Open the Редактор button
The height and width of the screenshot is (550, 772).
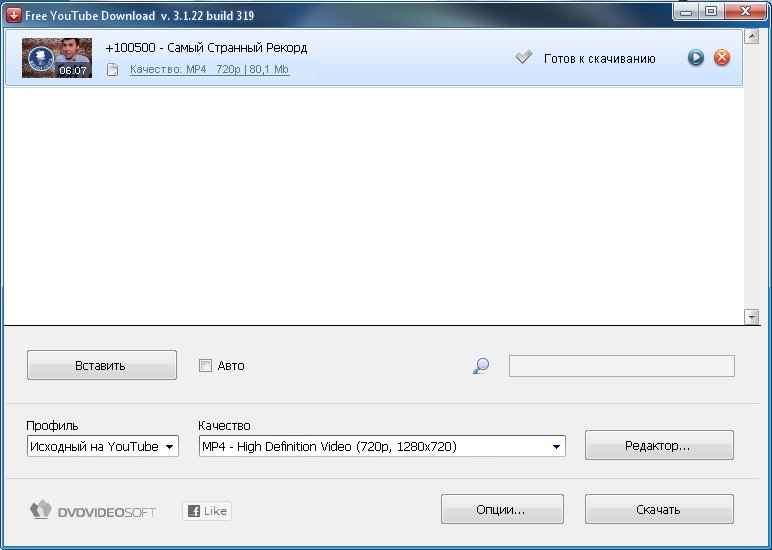658,446
